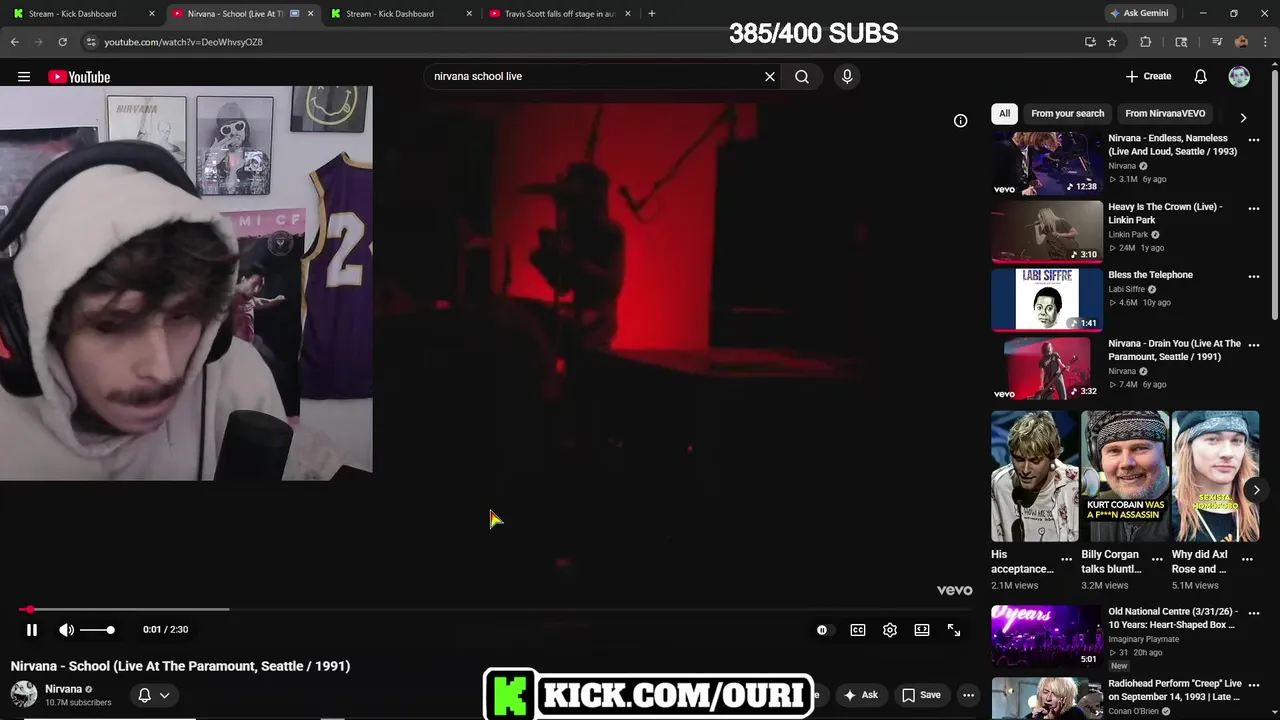
Task: Select the 'All' filter chip
Action: pyautogui.click(x=1005, y=114)
